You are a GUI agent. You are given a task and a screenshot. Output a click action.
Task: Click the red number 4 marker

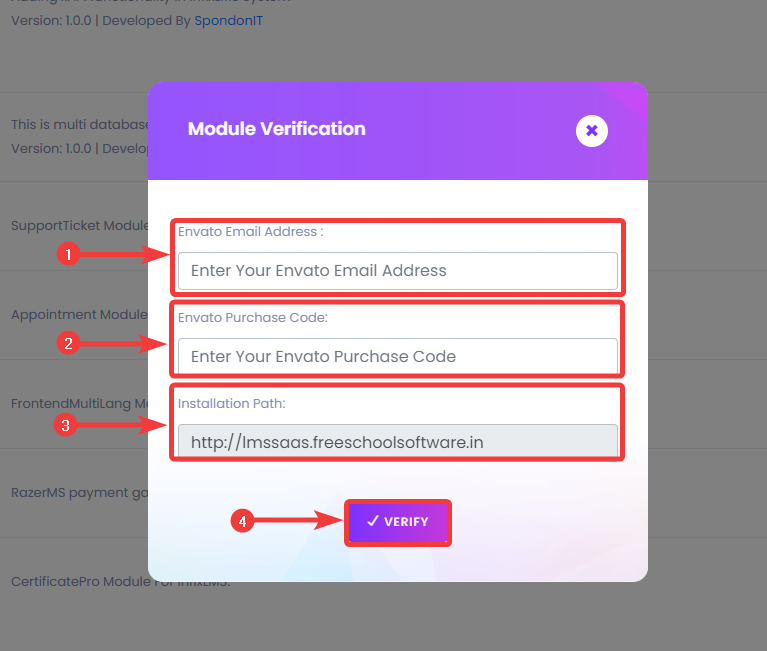coord(242,521)
